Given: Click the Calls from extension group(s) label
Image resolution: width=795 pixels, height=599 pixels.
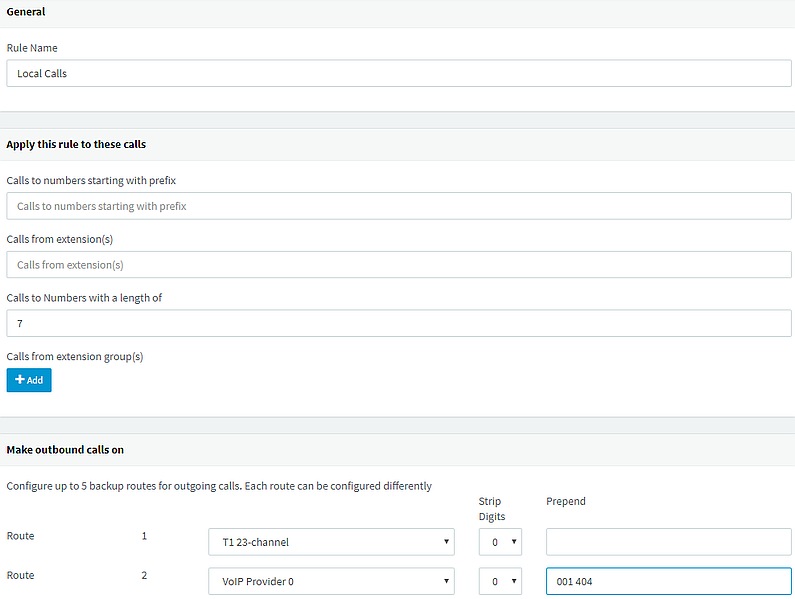Looking at the screenshot, I should click(75, 357).
